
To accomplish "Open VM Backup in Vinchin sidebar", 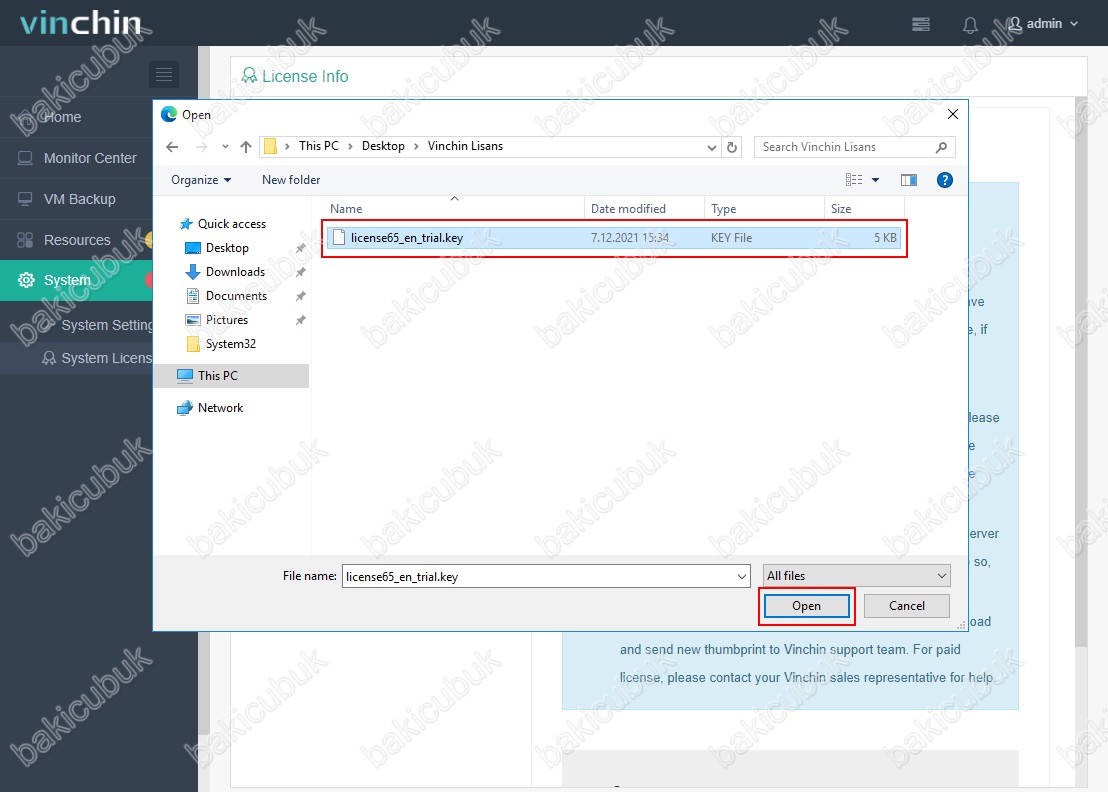I will (79, 199).
